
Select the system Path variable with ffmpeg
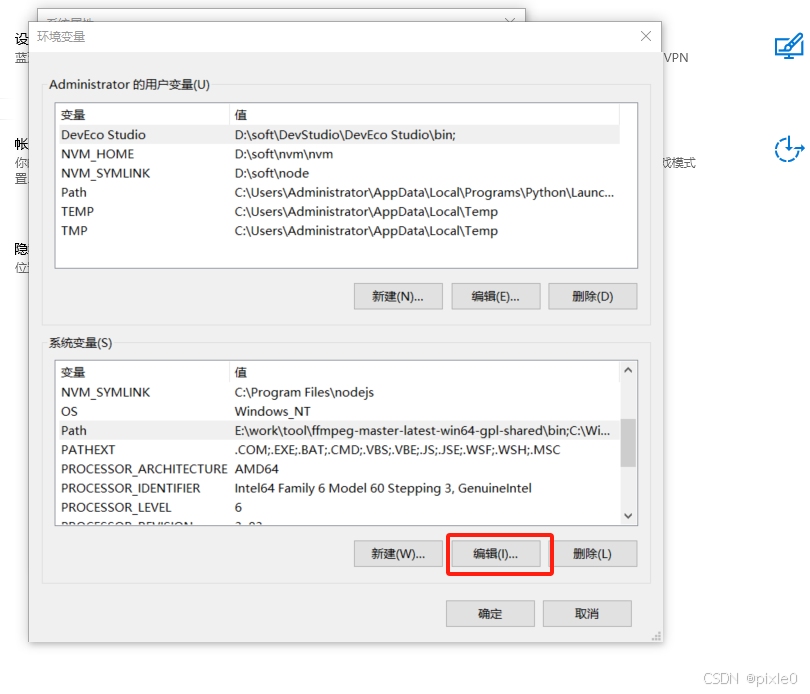pyautogui.click(x=339, y=430)
